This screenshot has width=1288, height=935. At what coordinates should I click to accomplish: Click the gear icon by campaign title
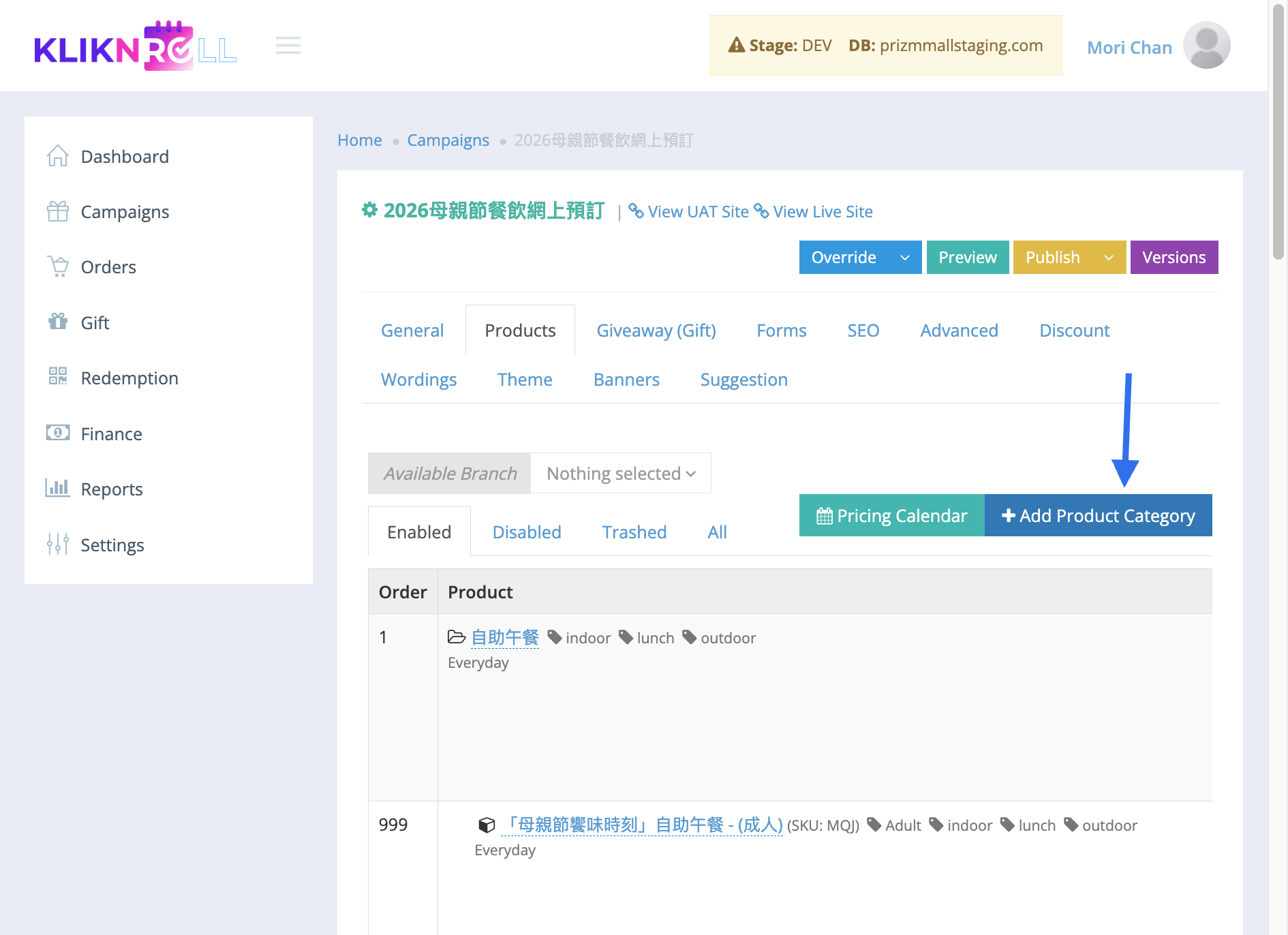pos(369,210)
